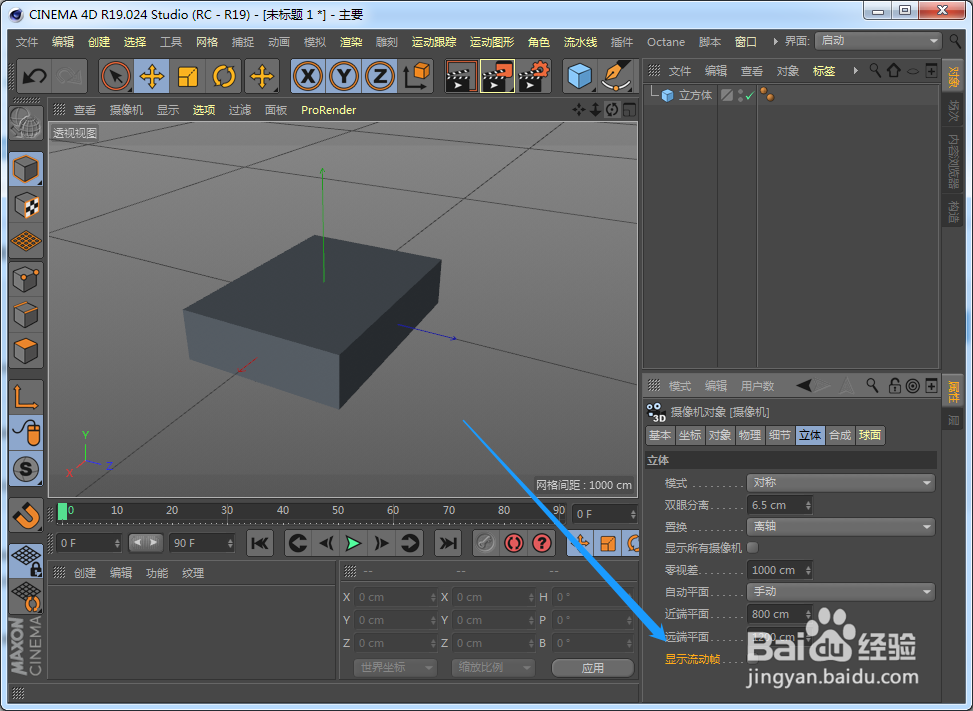This screenshot has width=973, height=711.
Task: Switch to the 基本 tab
Action: [x=660, y=435]
